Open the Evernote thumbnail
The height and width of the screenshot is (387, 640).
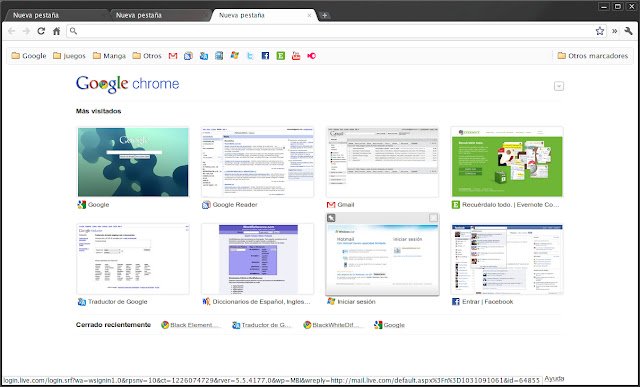507,162
